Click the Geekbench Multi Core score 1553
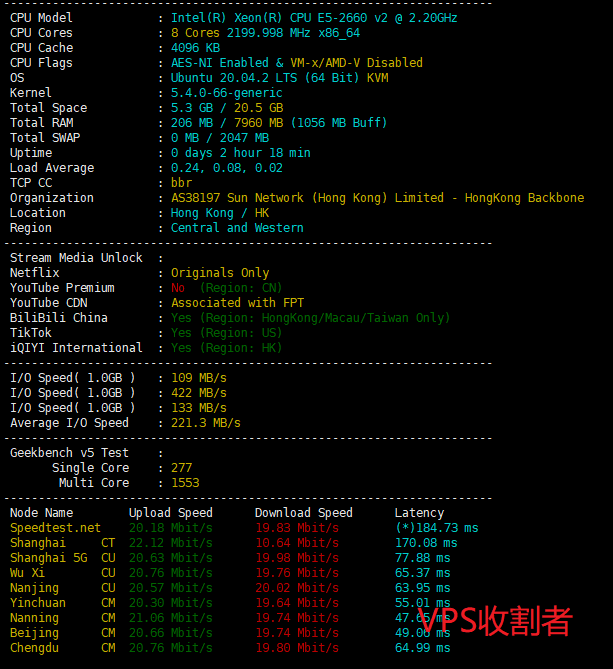This screenshot has width=613, height=669. pyautogui.click(x=185, y=483)
